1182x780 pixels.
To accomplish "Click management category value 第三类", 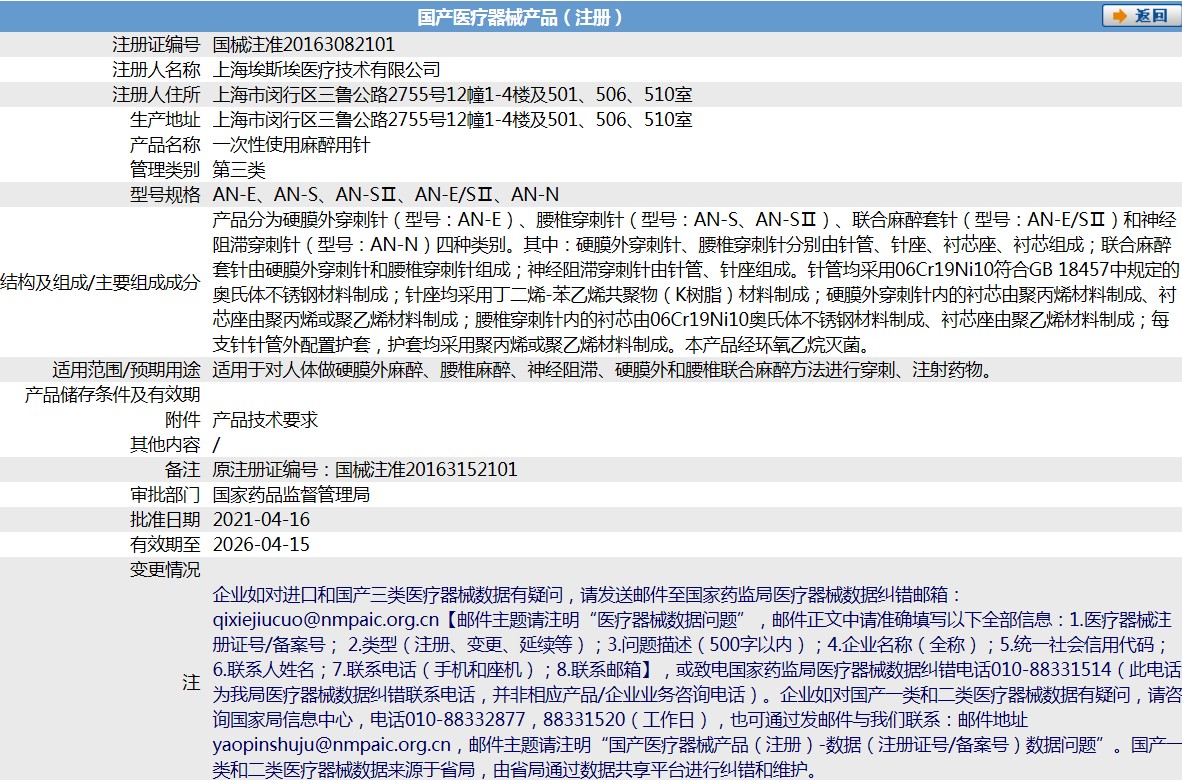I will click(x=239, y=170).
